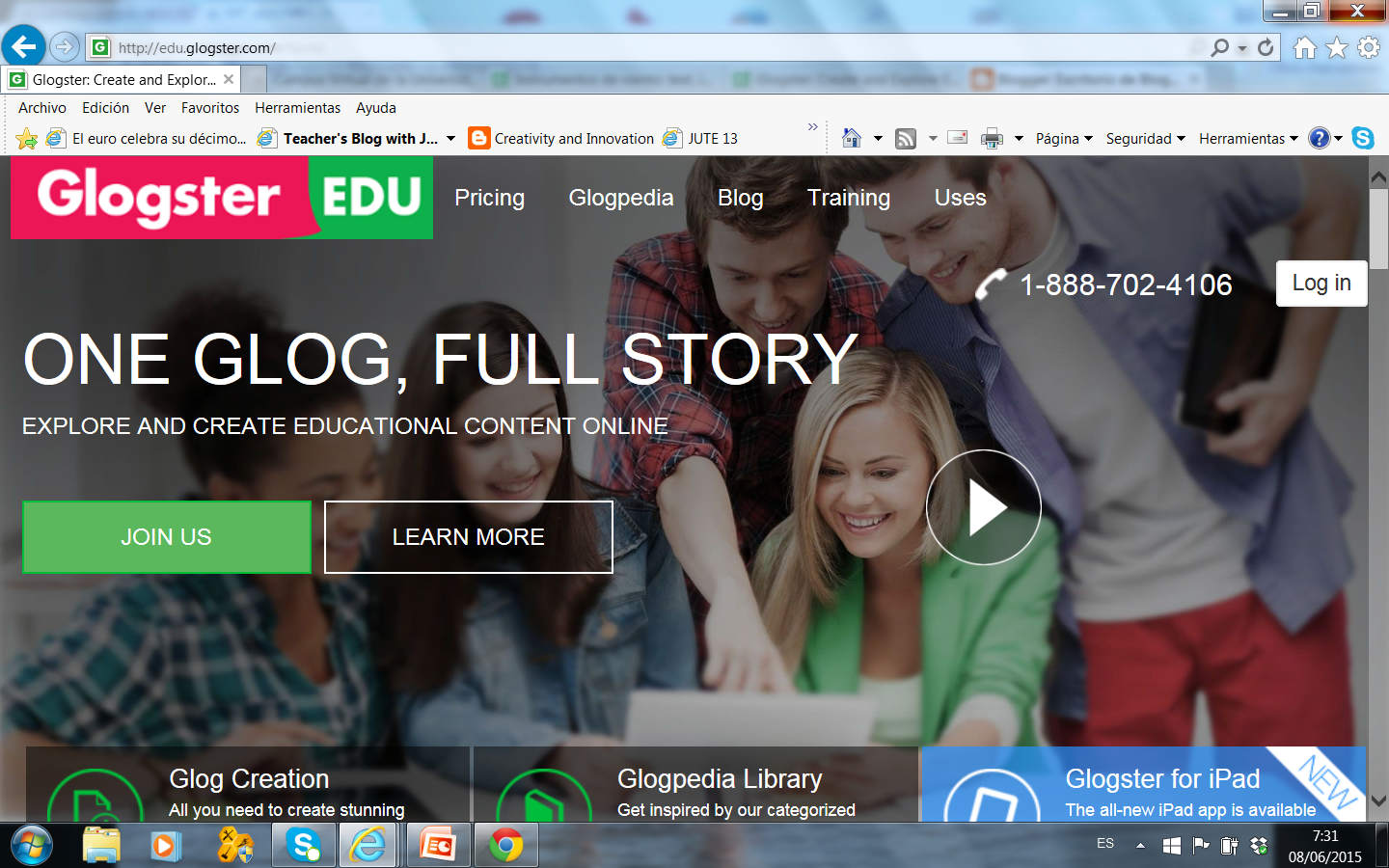
Task: Click the Dropbox tray icon
Action: click(1259, 846)
